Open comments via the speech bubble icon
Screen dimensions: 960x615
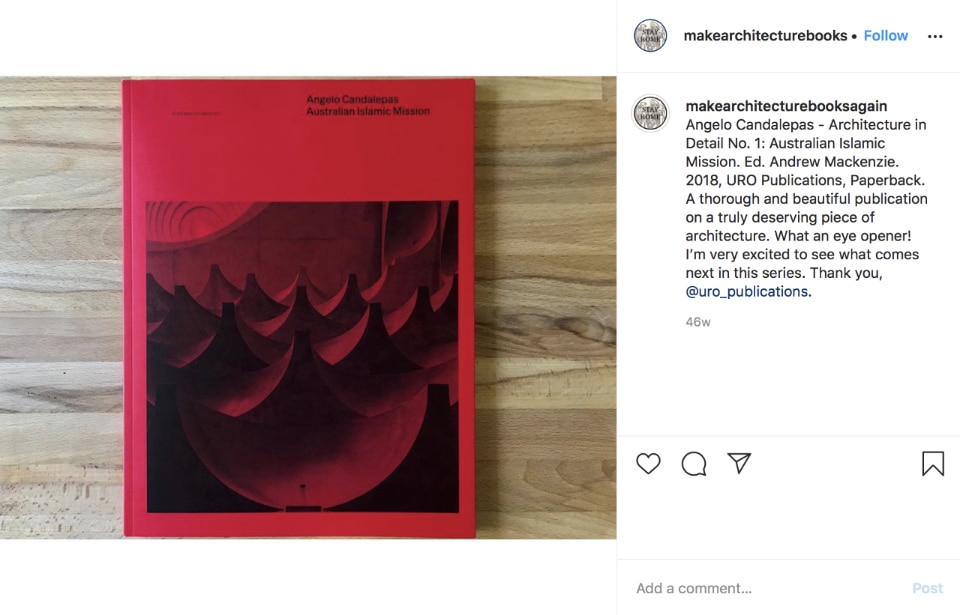(x=694, y=464)
